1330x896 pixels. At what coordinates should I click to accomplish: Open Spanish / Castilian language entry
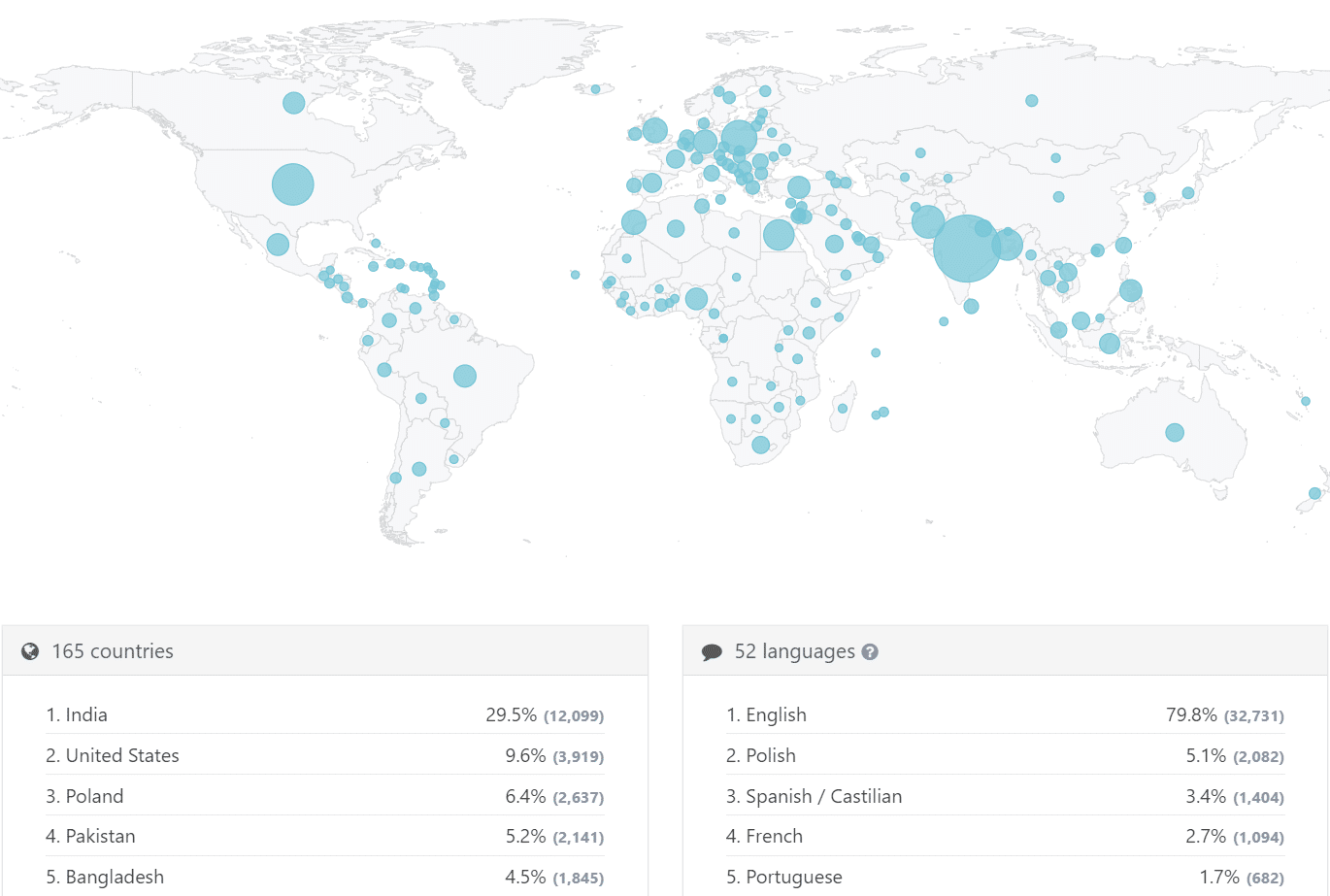click(x=823, y=797)
